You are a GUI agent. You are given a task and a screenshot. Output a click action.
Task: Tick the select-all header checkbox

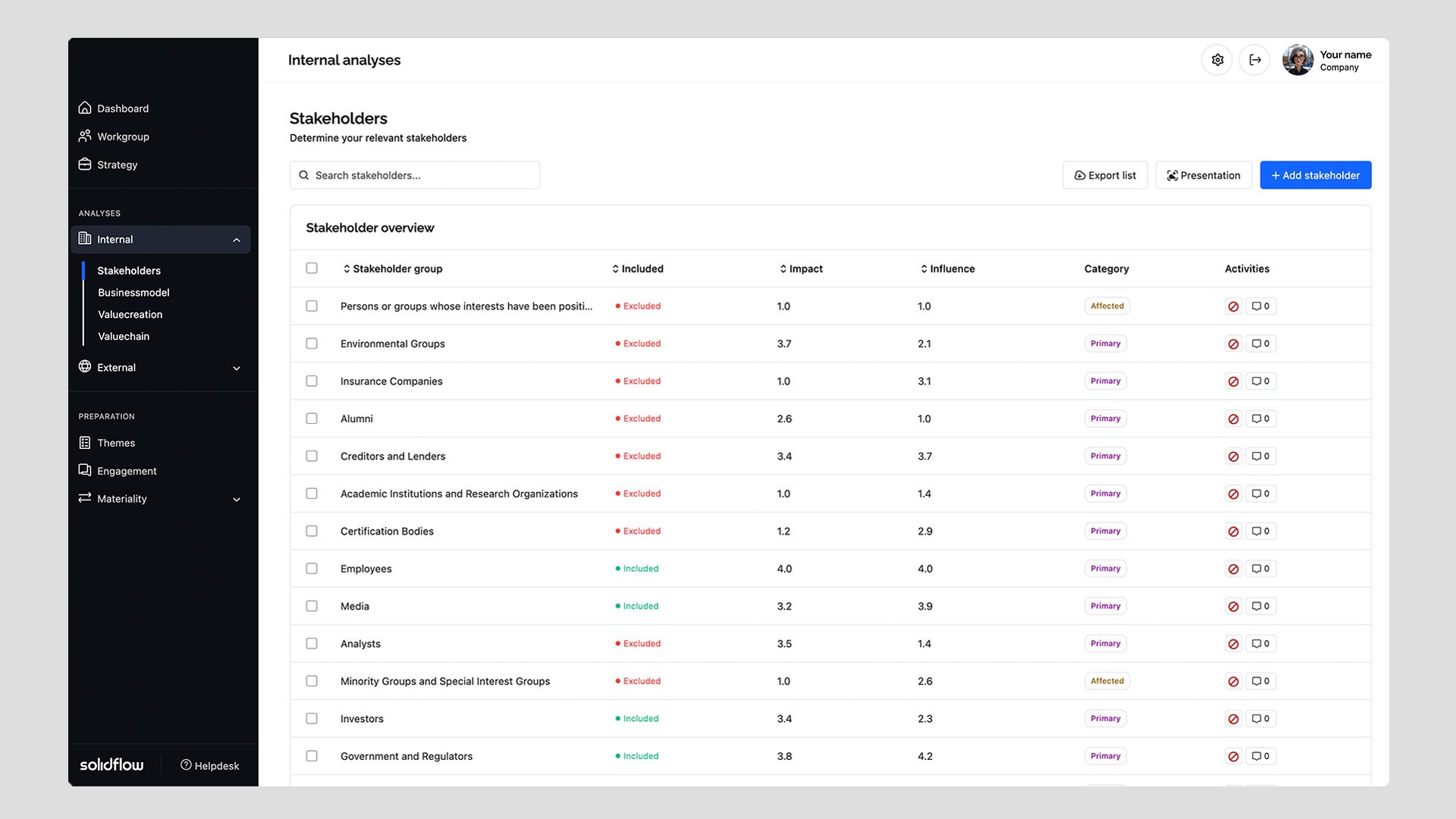point(312,268)
